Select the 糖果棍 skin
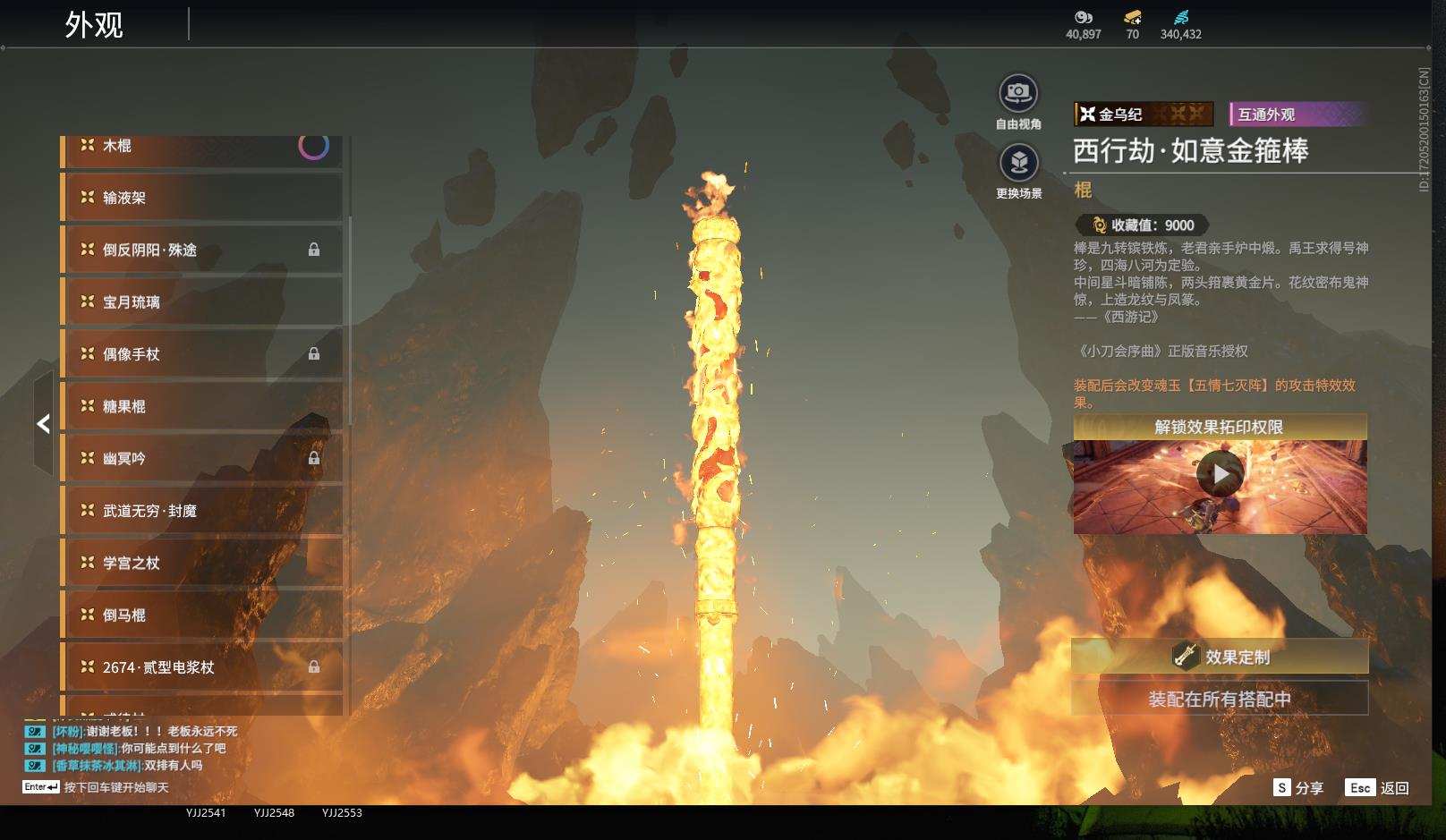This screenshot has width=1446, height=840. [x=202, y=406]
